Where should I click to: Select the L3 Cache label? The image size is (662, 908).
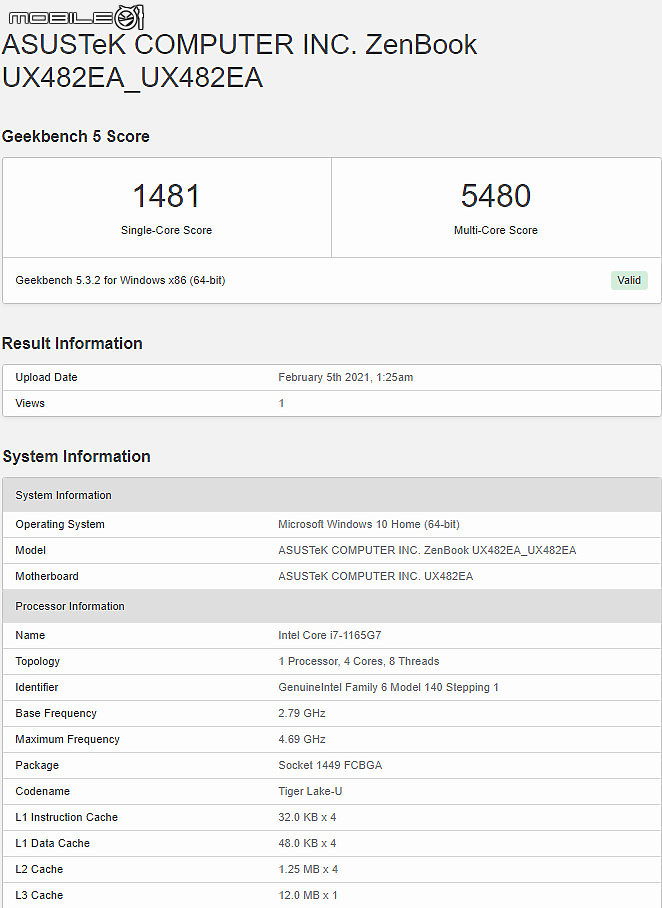39,896
